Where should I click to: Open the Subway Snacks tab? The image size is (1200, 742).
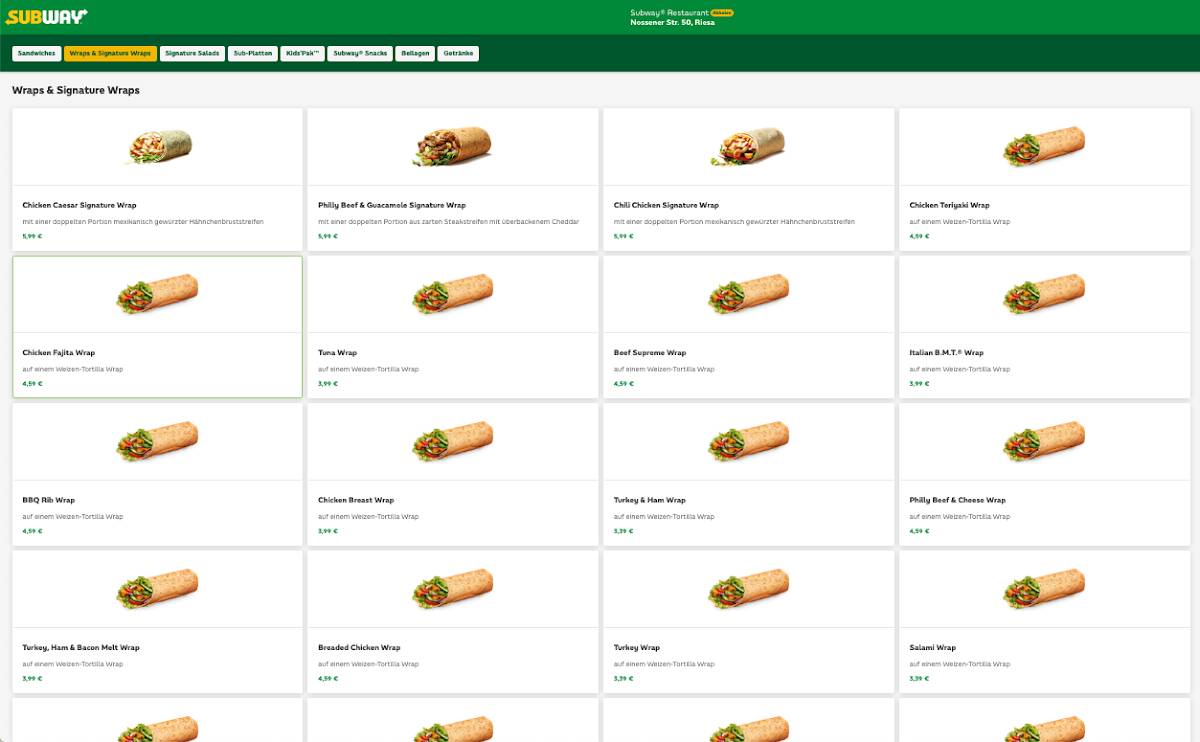coord(360,53)
